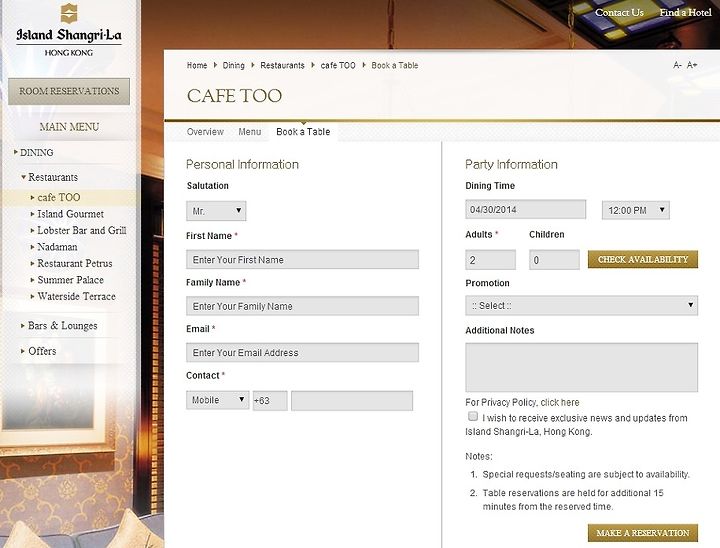The height and width of the screenshot is (548, 720).
Task: Go to Dining in breadcrumb
Action: pos(233,65)
